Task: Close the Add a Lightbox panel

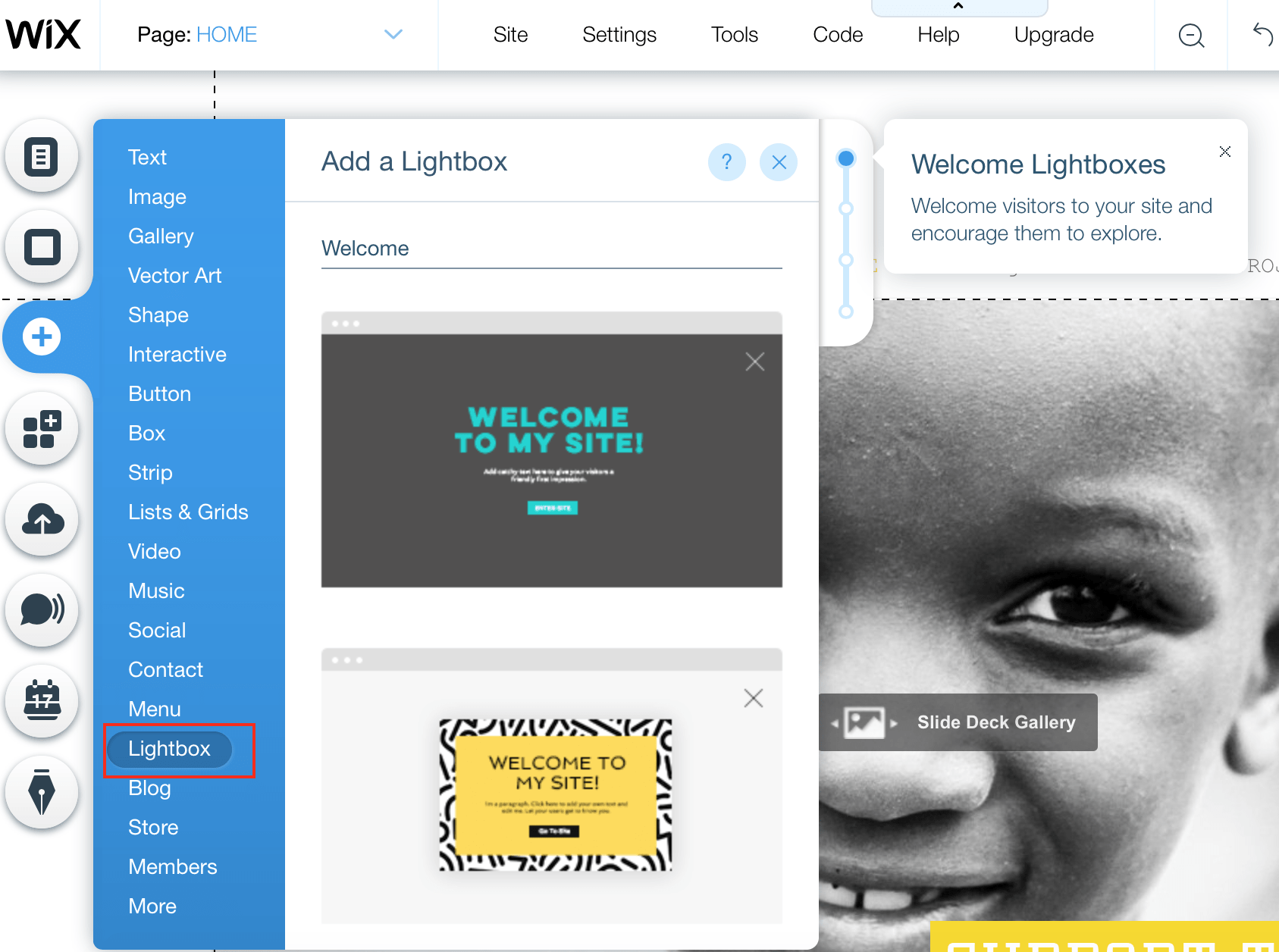Action: pyautogui.click(x=779, y=162)
